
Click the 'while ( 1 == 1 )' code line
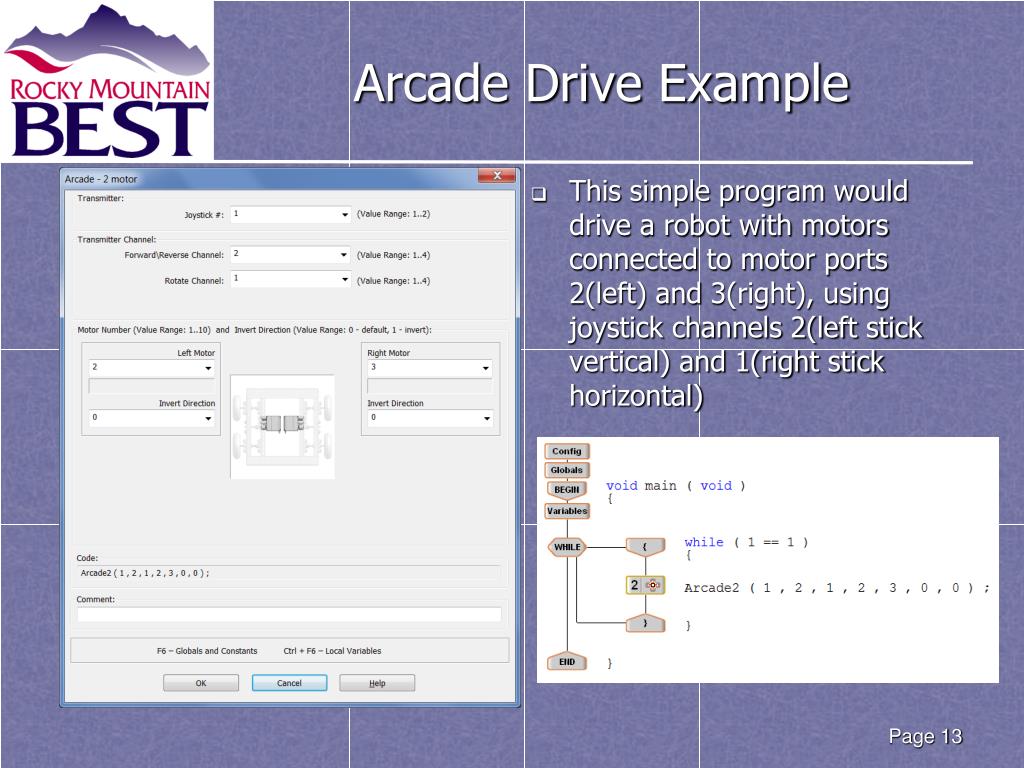pos(746,542)
